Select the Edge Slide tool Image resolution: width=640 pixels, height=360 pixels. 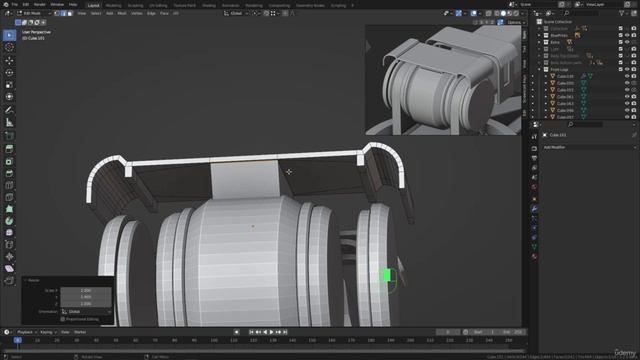tap(9, 244)
